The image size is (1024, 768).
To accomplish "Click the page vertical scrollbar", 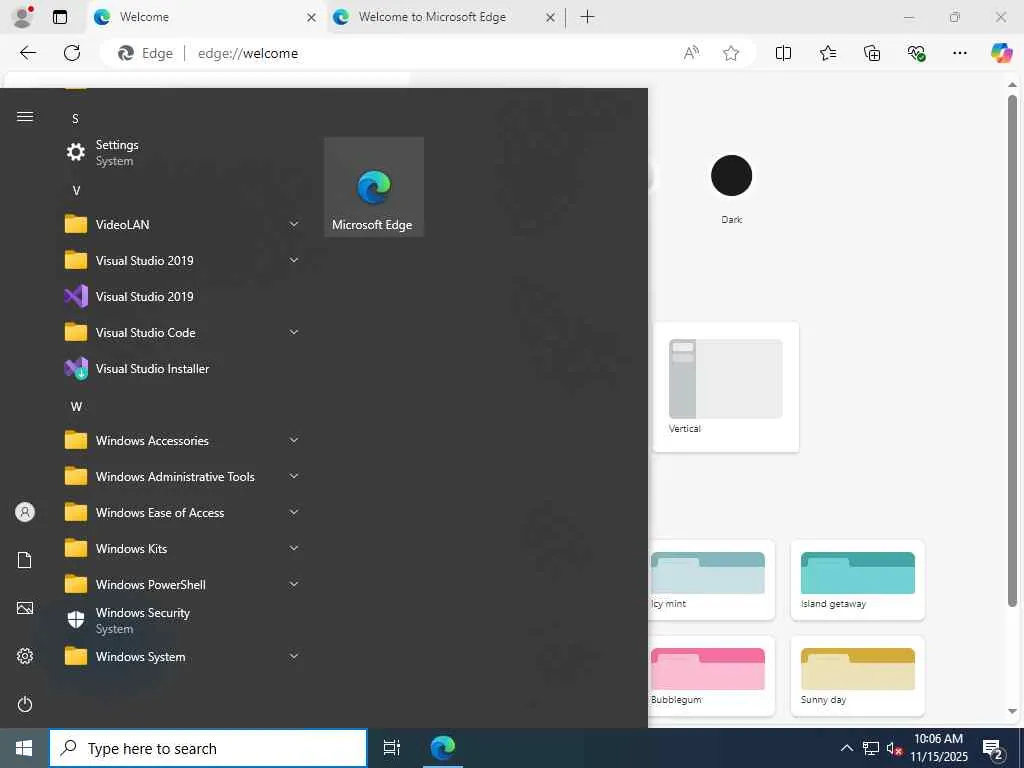I will [x=1012, y=351].
